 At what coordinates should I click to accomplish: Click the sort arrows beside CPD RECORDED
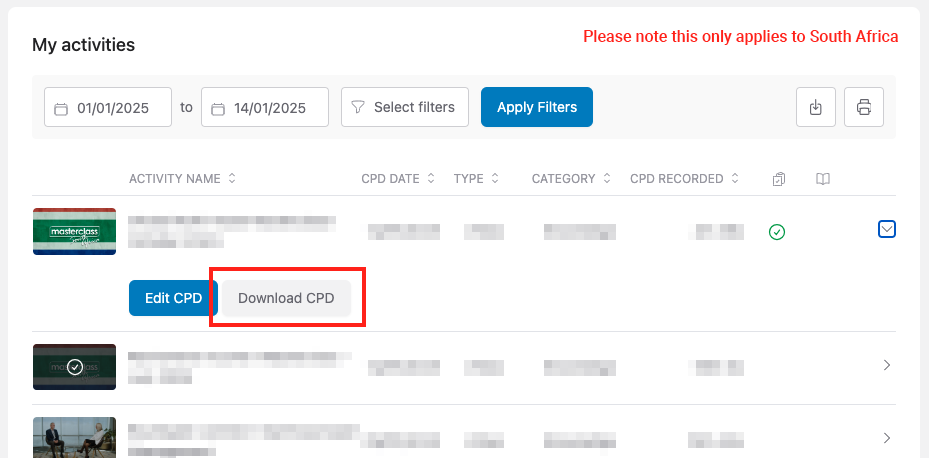coord(735,179)
